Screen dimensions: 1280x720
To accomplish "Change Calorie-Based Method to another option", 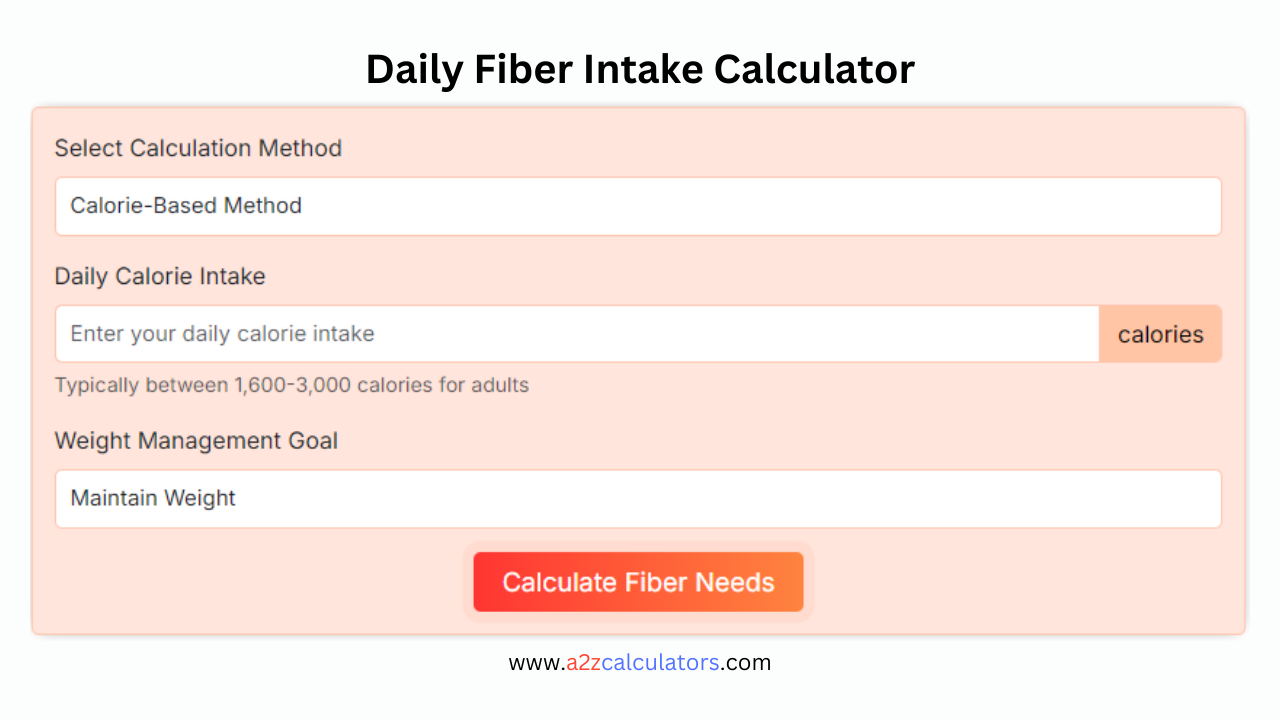I will (x=638, y=206).
